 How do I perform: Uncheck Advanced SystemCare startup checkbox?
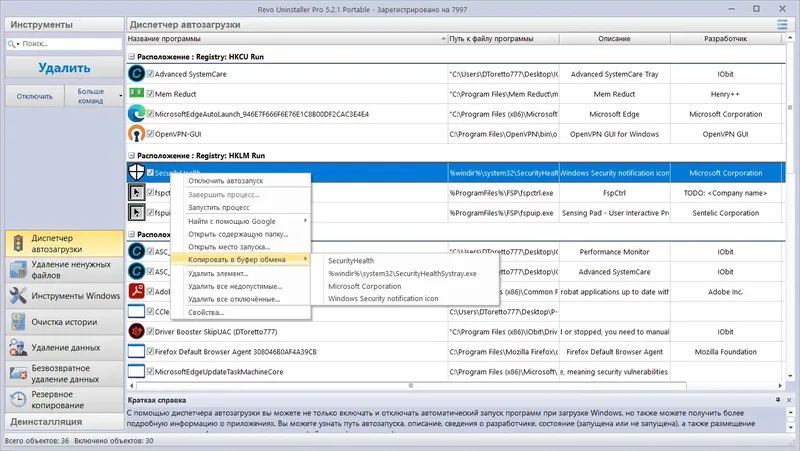pos(150,73)
